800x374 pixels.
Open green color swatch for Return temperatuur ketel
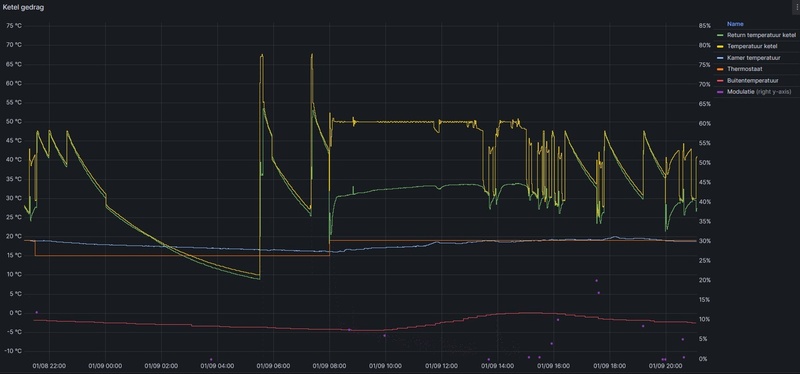tap(720, 35)
